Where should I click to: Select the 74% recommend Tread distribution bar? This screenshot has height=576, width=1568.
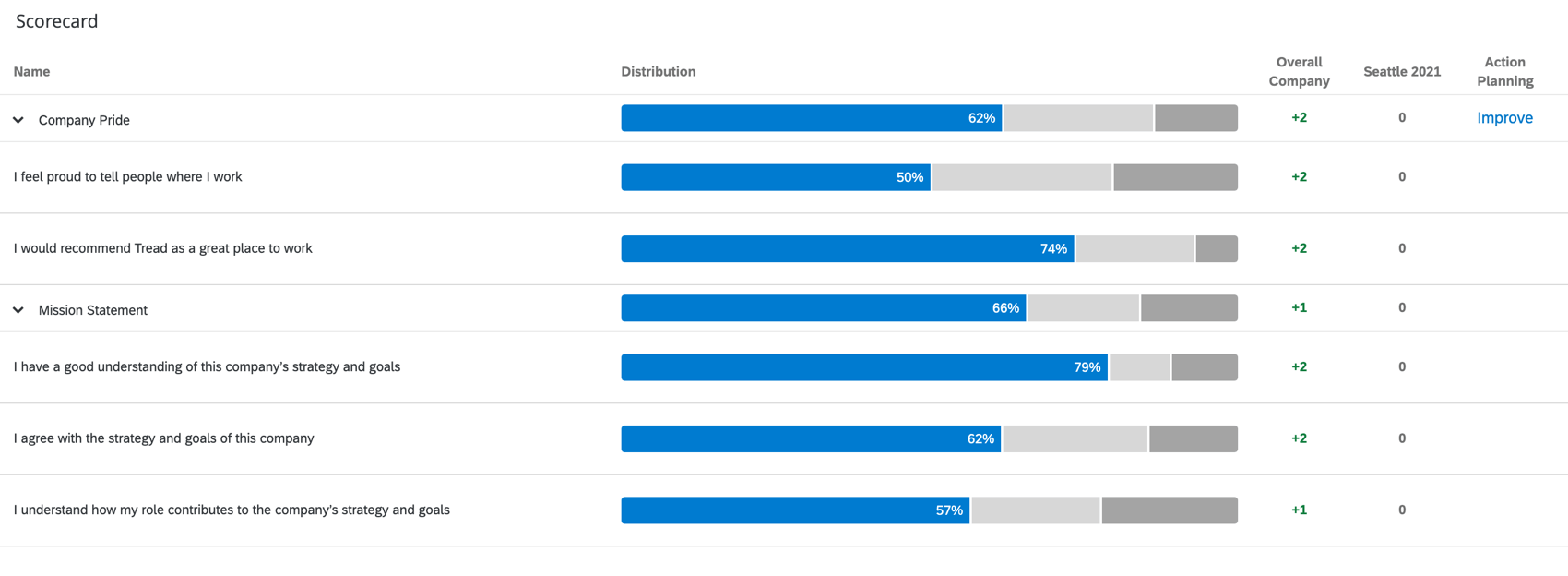point(847,248)
